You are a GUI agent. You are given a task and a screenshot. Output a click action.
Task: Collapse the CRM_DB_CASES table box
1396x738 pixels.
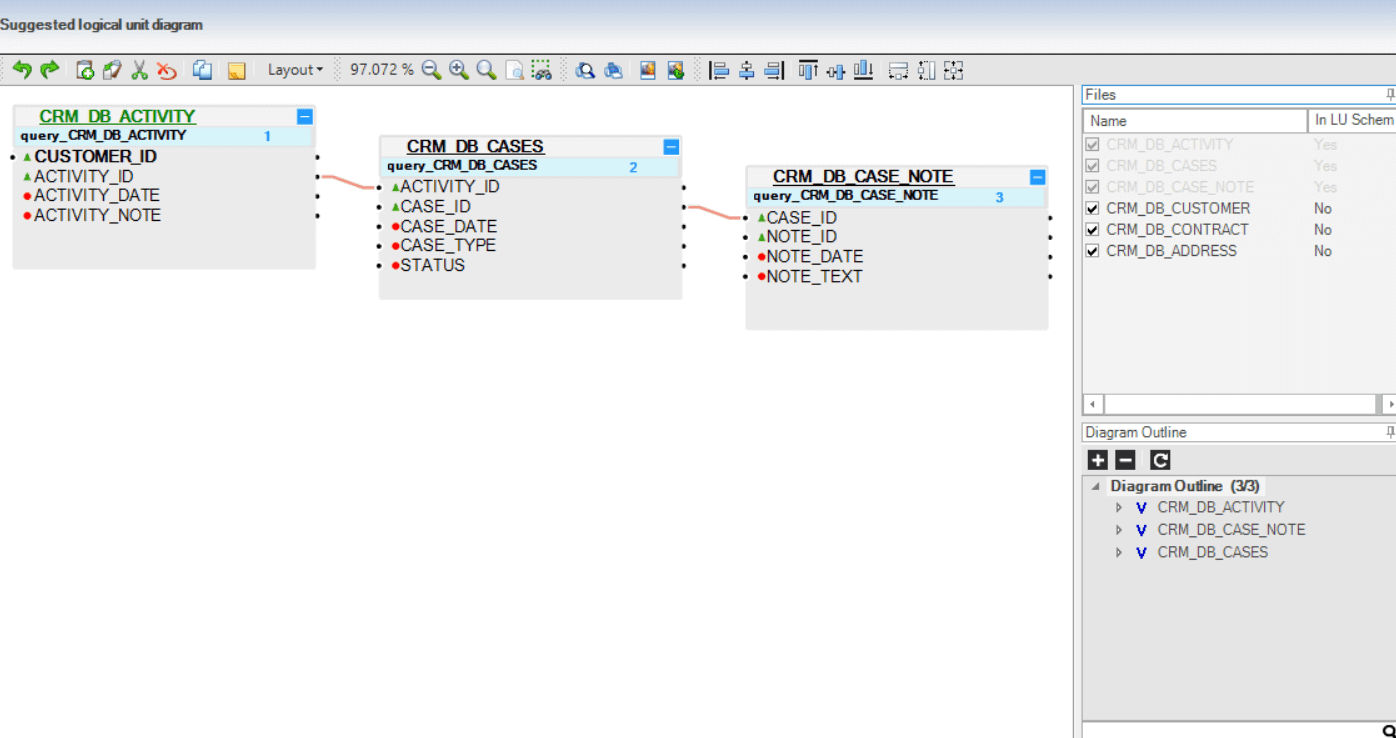click(671, 147)
